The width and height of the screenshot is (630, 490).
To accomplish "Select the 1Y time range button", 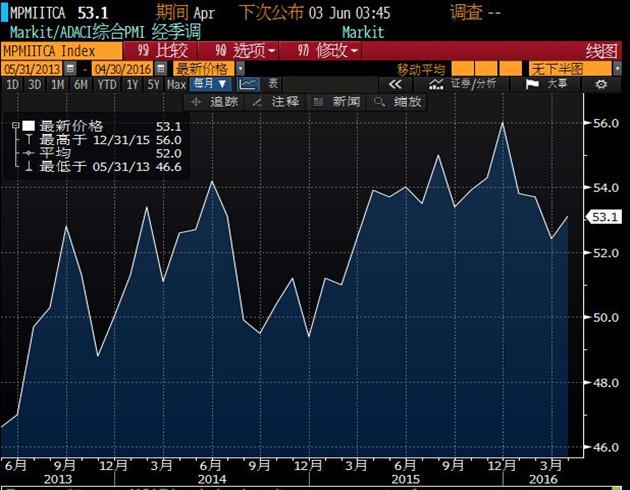I will [x=132, y=85].
